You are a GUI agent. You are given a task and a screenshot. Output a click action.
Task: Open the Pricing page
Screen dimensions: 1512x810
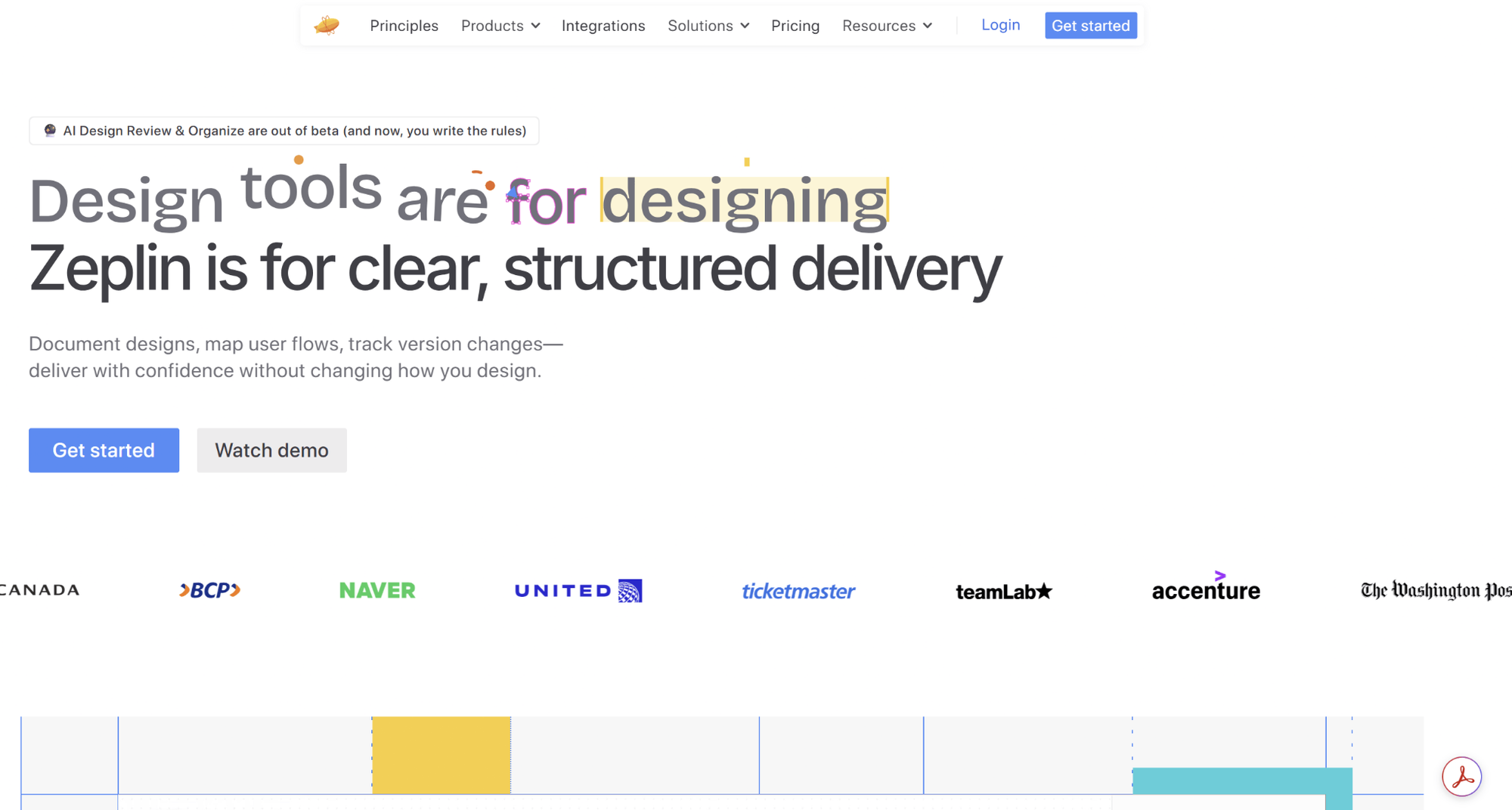[795, 26]
